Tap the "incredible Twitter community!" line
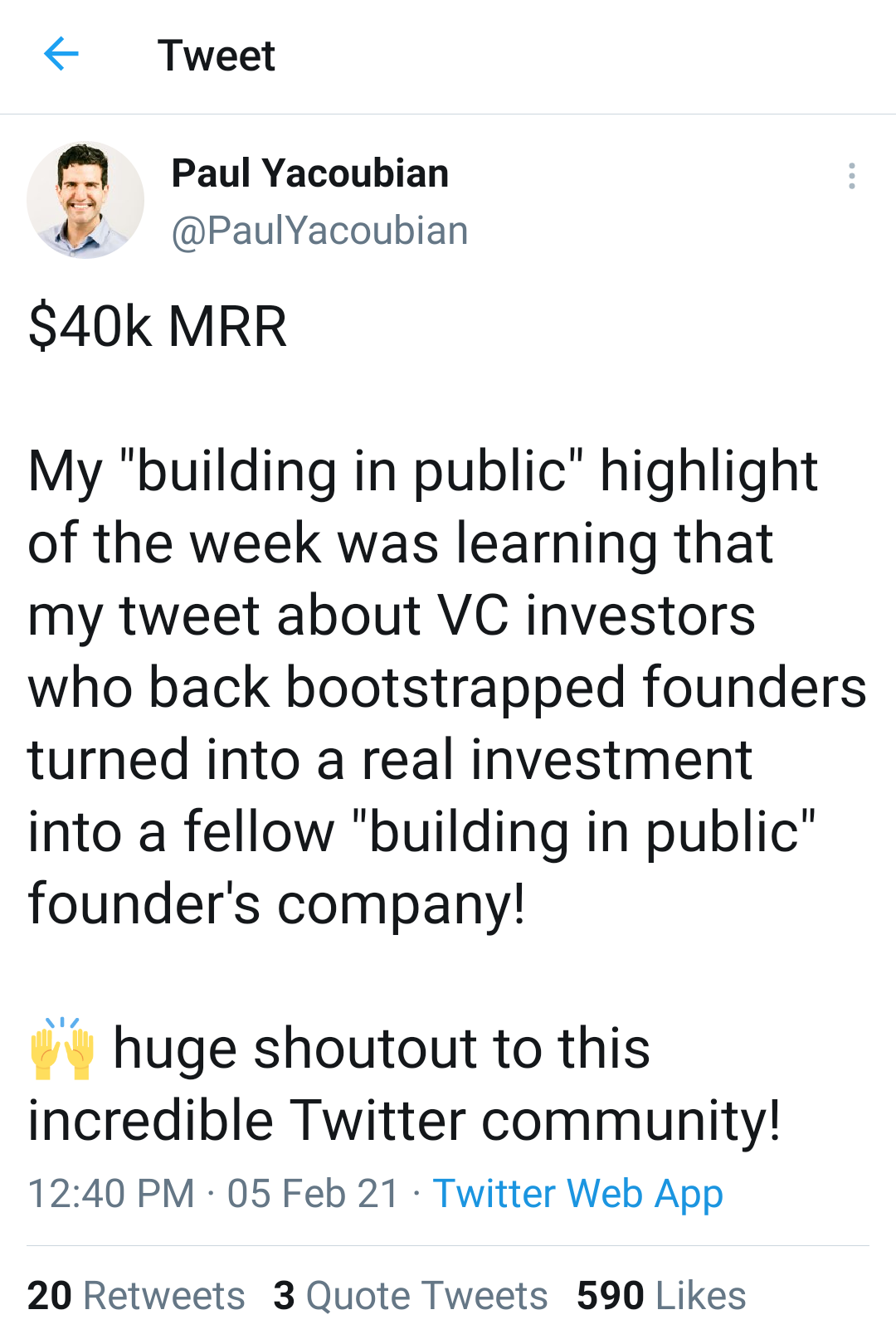Screen dimensions: 896x1339 404,1120
